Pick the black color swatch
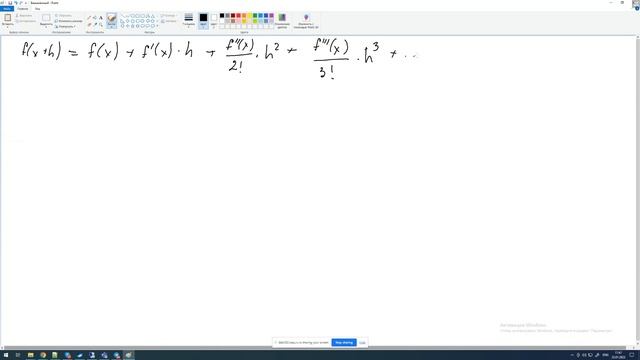 tap(222, 16)
